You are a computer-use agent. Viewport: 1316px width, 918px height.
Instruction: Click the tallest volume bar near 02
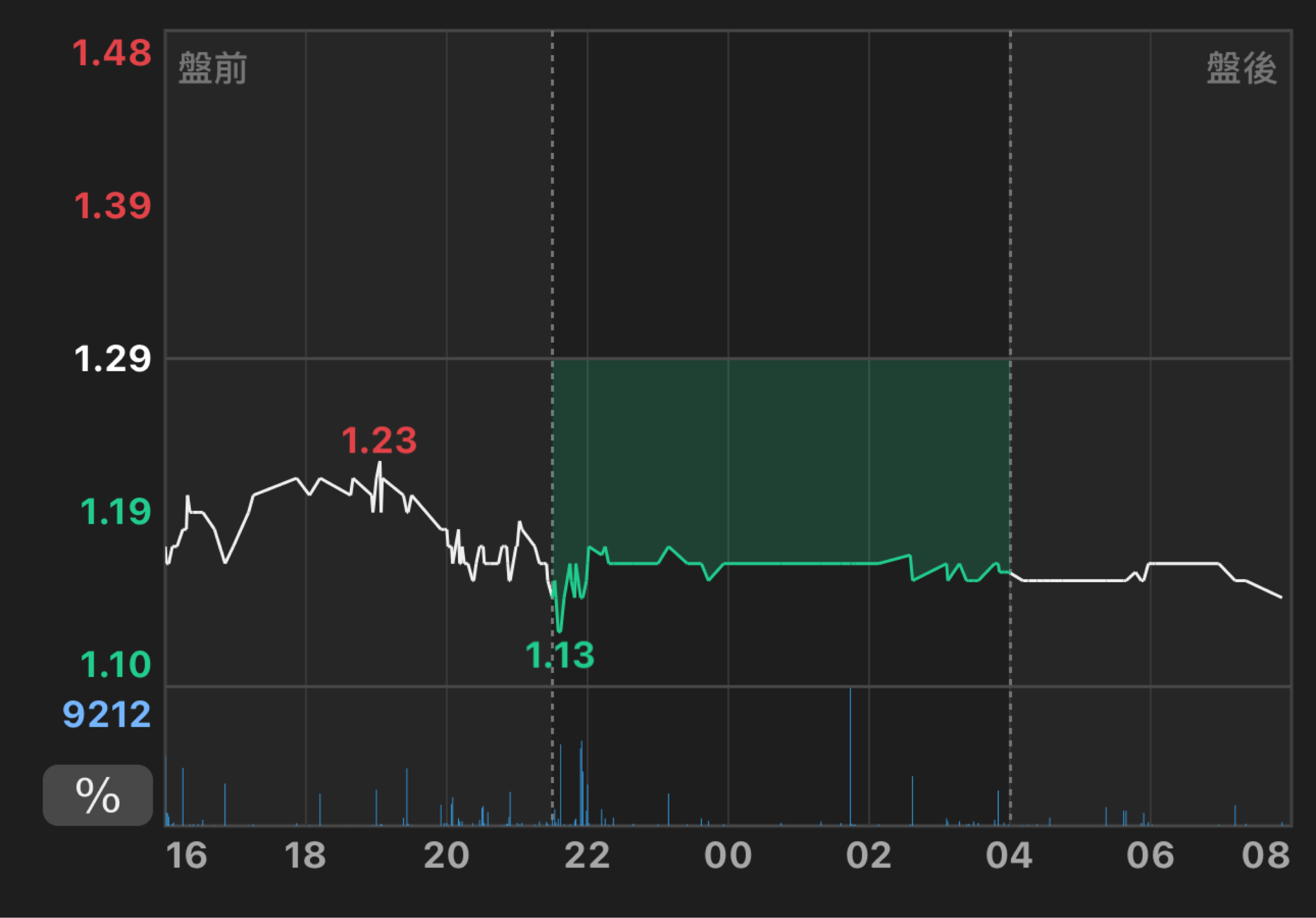[x=850, y=756]
